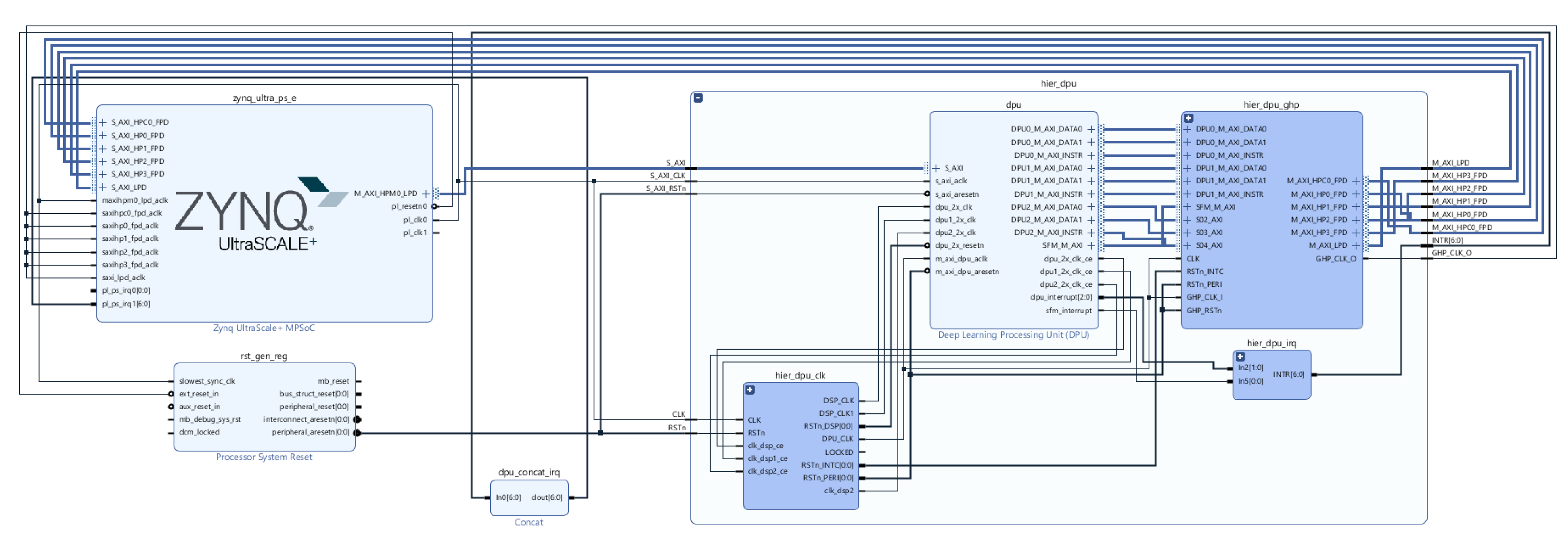Expand the hier_dpu_ghp hierarchy block
This screenshot has height=541, width=1568.
[1188, 118]
